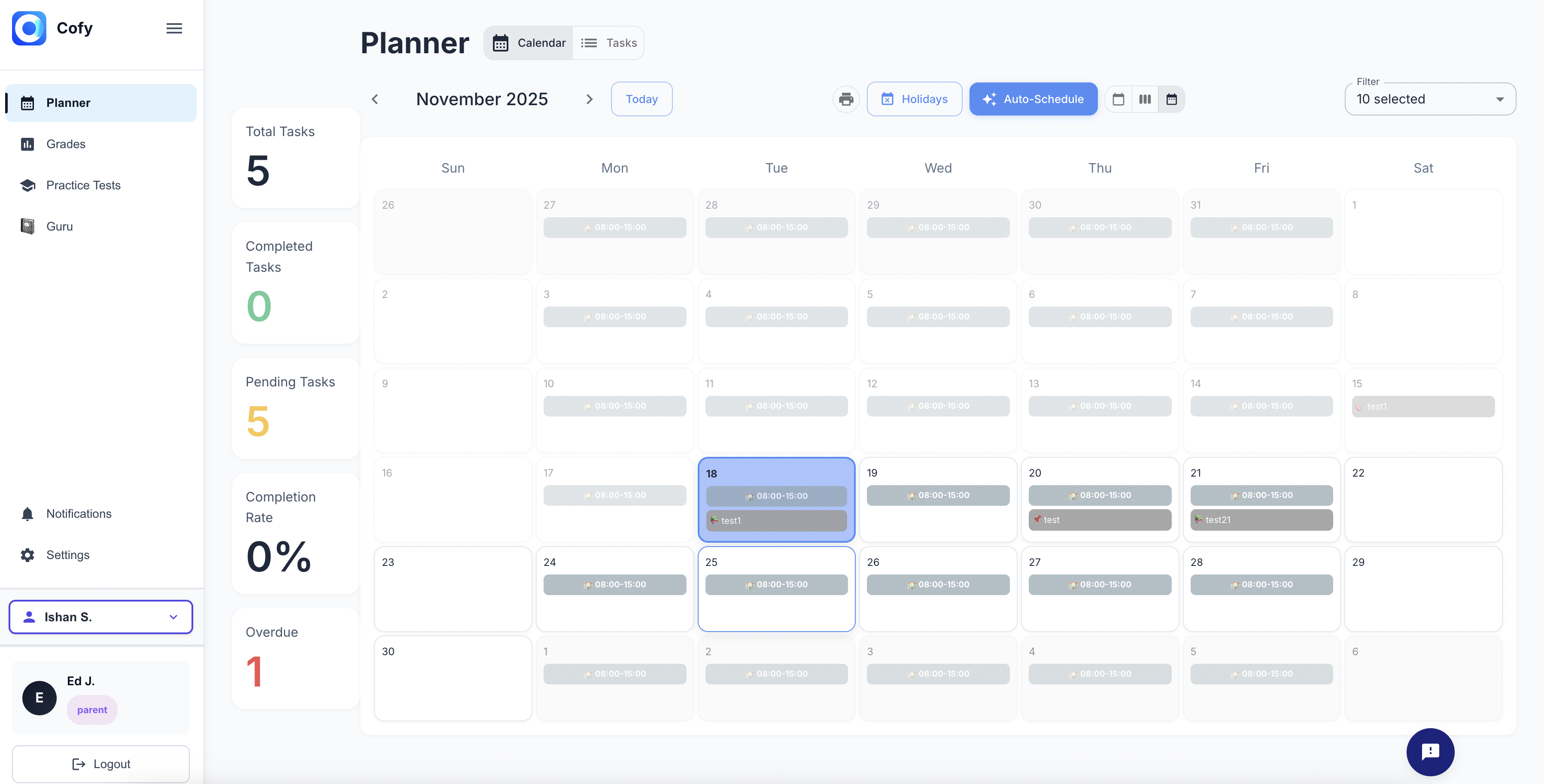Click the Cofy logo
Screen dimensions: 1544x784
[29, 28]
